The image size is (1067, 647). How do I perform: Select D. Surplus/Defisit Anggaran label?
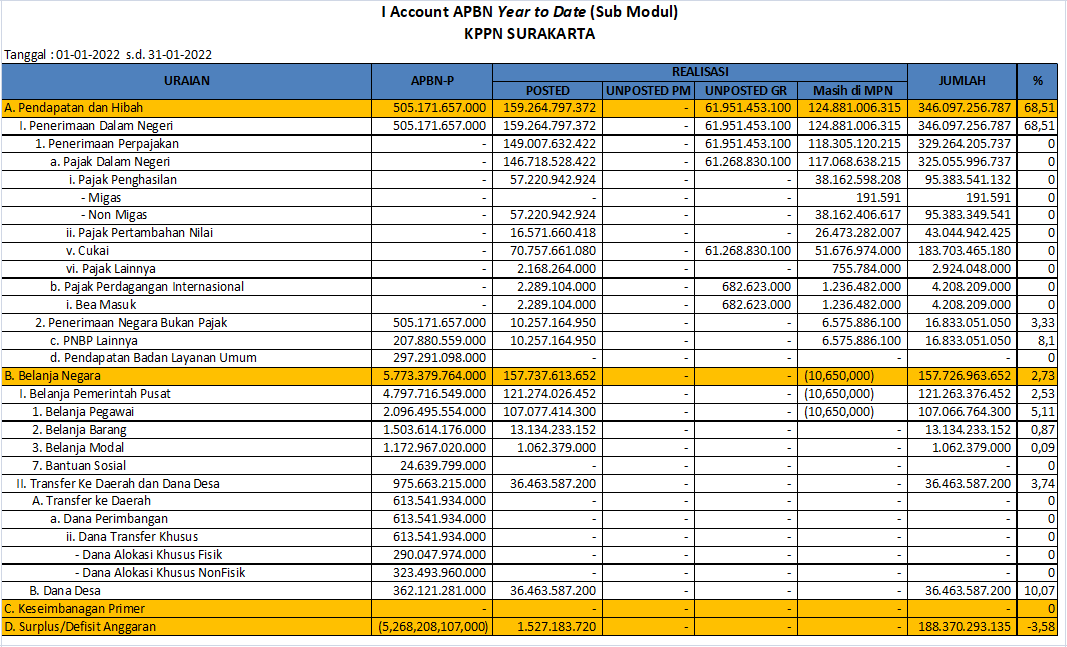(x=80, y=627)
